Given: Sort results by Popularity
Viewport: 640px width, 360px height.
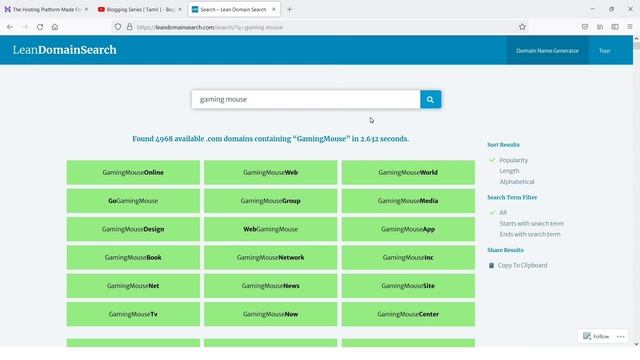Looking at the screenshot, I should (513, 160).
